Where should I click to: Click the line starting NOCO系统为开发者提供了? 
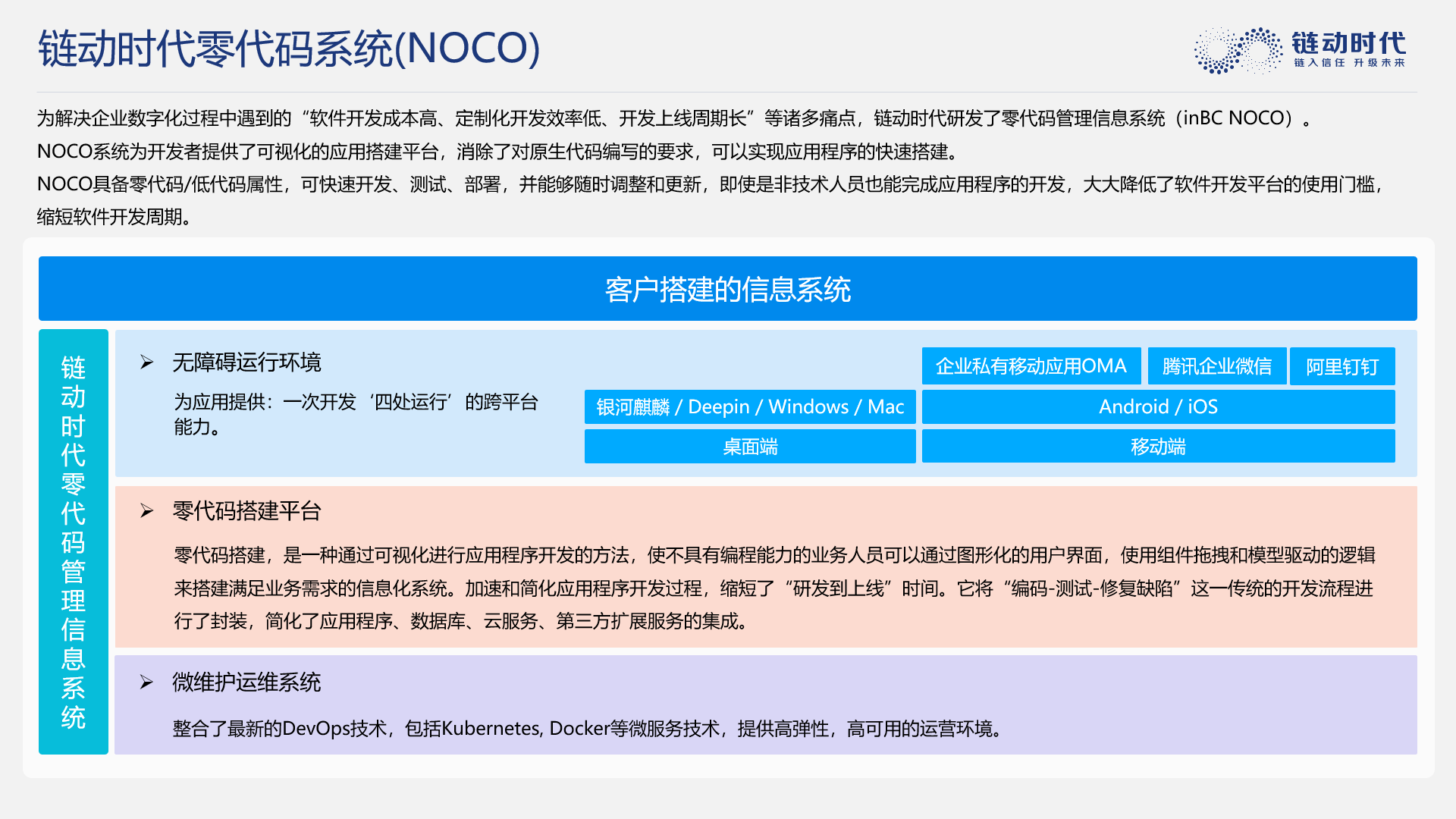pyautogui.click(x=499, y=152)
